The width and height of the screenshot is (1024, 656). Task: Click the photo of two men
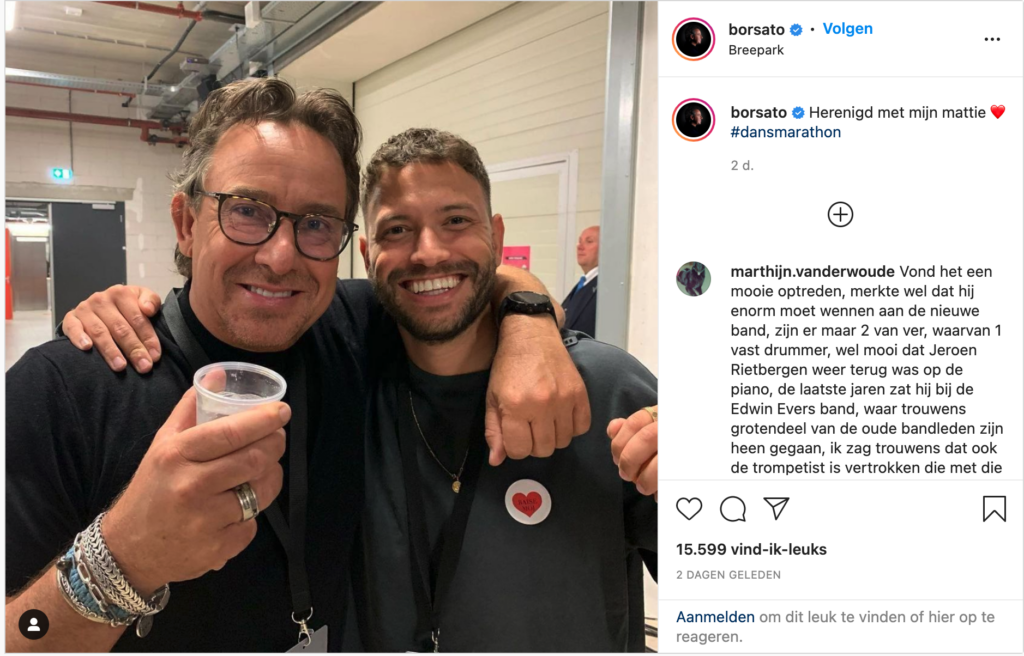(331, 327)
